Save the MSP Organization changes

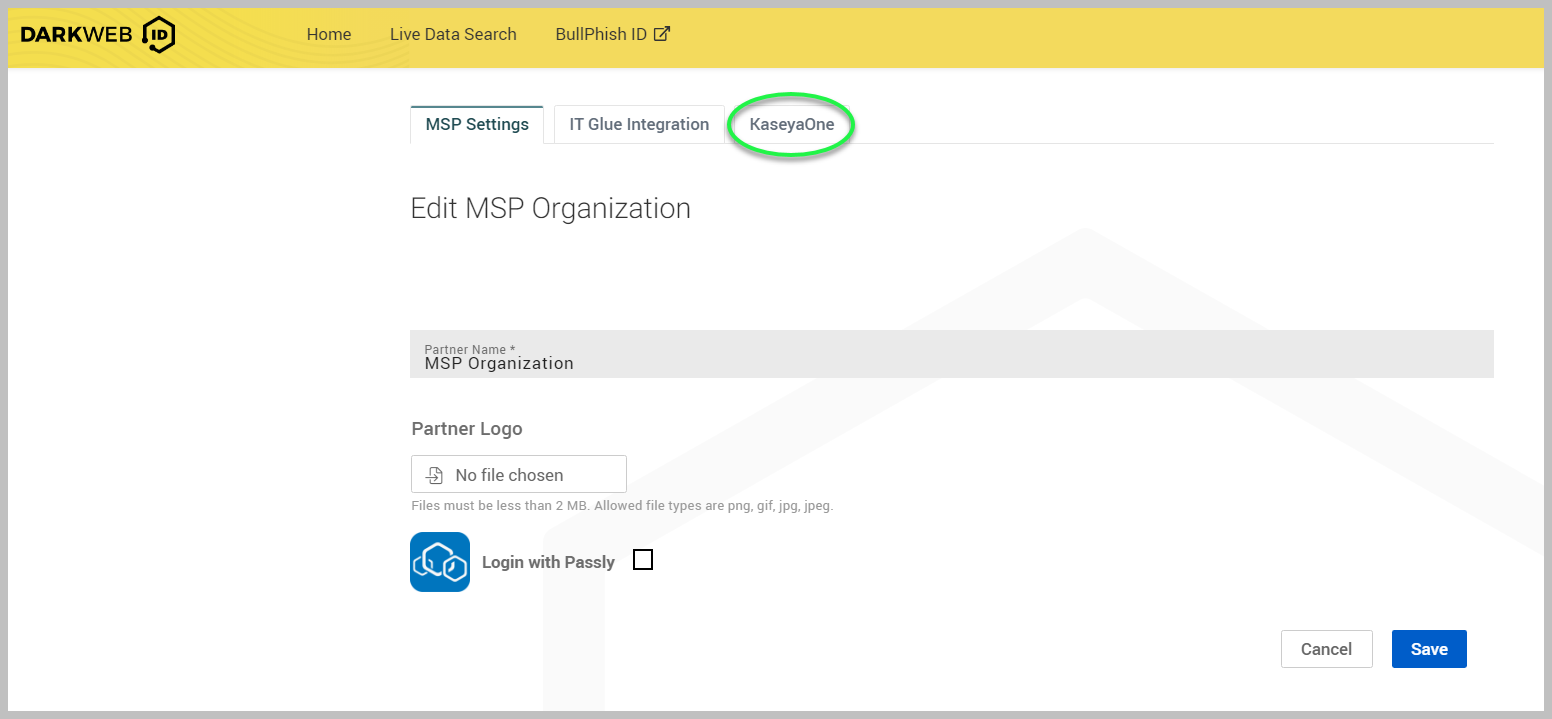point(1429,649)
